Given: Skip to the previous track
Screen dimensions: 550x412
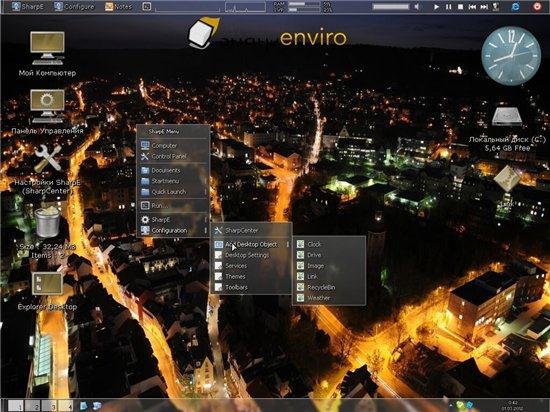Looking at the screenshot, I should pos(472,7).
